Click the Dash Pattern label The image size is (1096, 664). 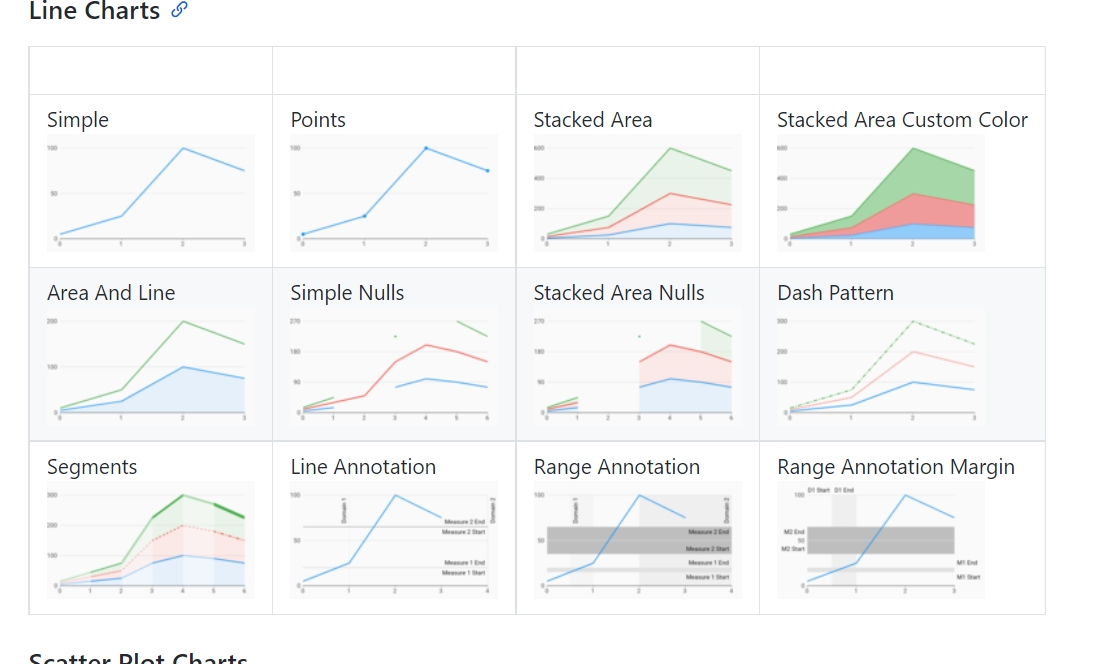[836, 293]
